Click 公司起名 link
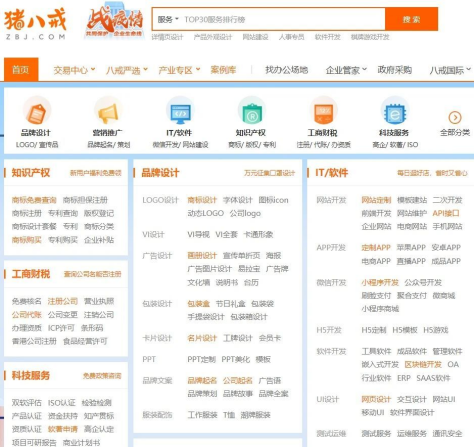This screenshot has width=475, height=447. pyautogui.click(x=238, y=381)
